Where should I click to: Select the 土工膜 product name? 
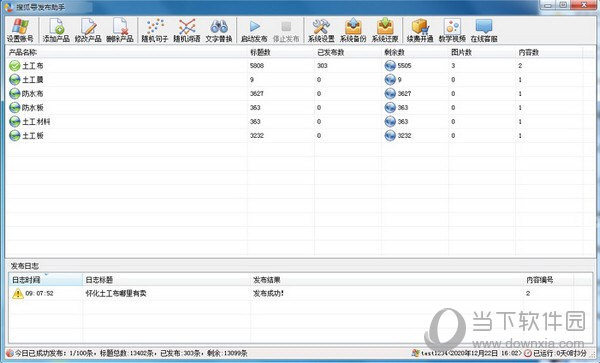tap(33, 80)
